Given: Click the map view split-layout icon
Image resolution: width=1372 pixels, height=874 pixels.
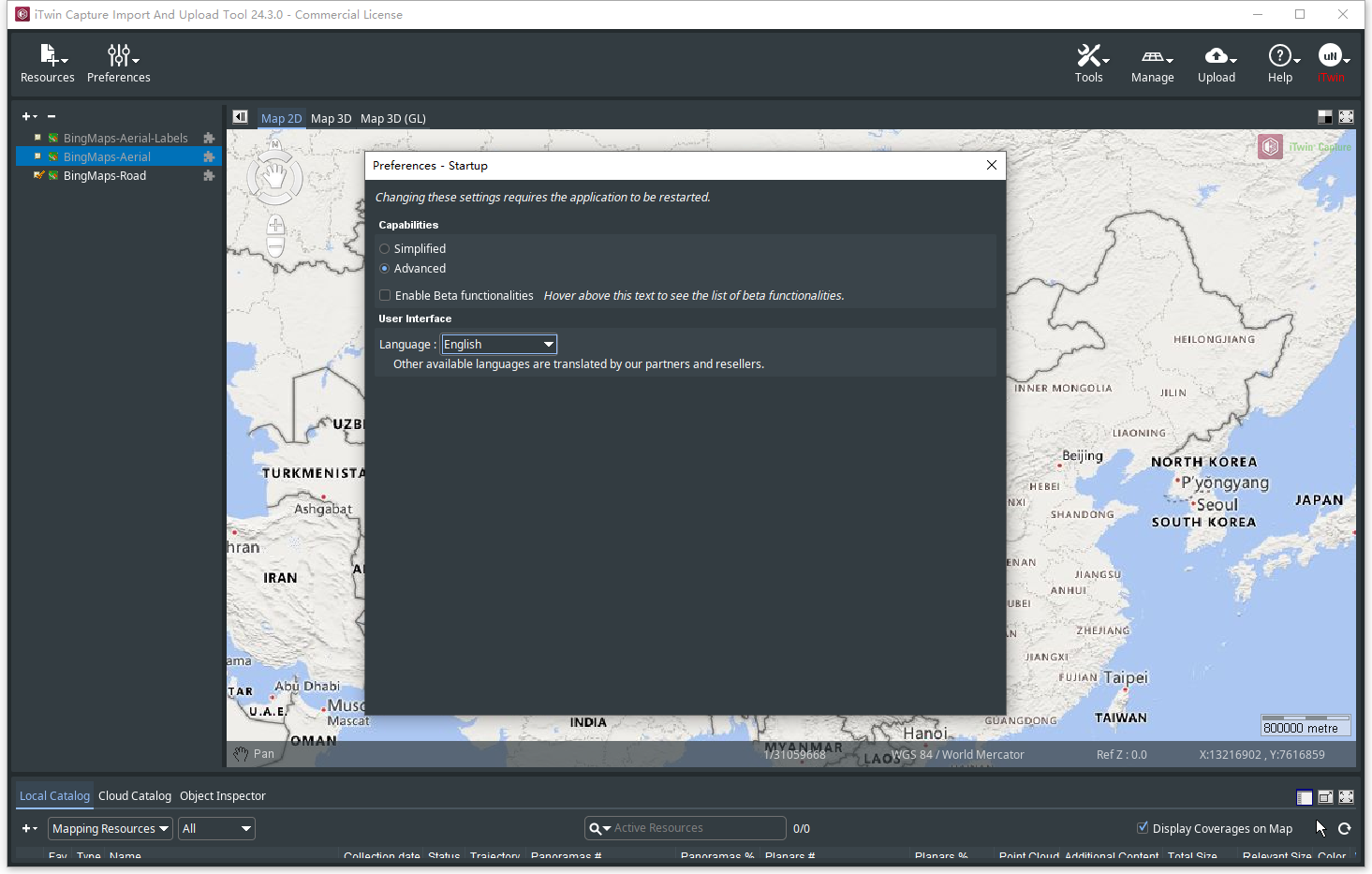Looking at the screenshot, I should pyautogui.click(x=1325, y=117).
